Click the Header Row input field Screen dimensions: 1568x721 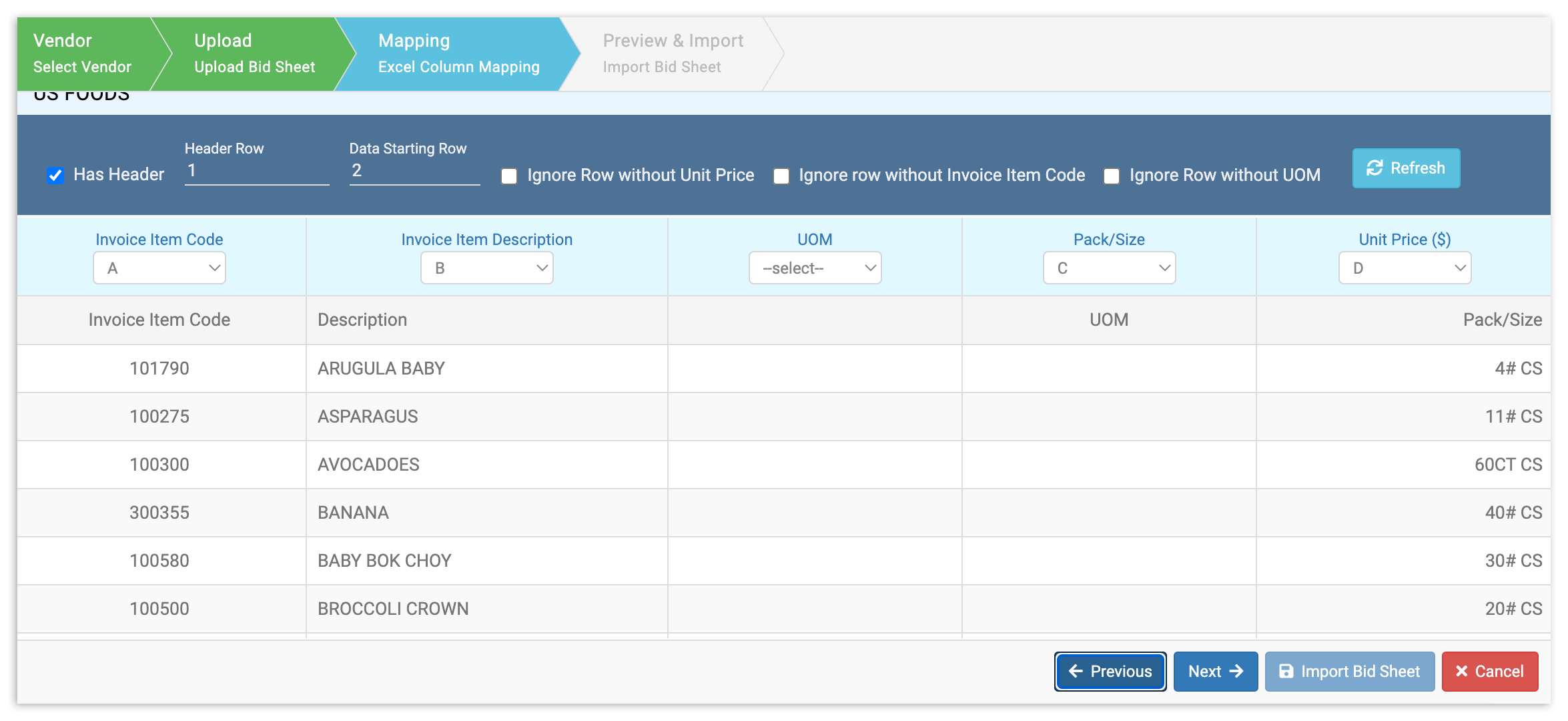(x=256, y=171)
